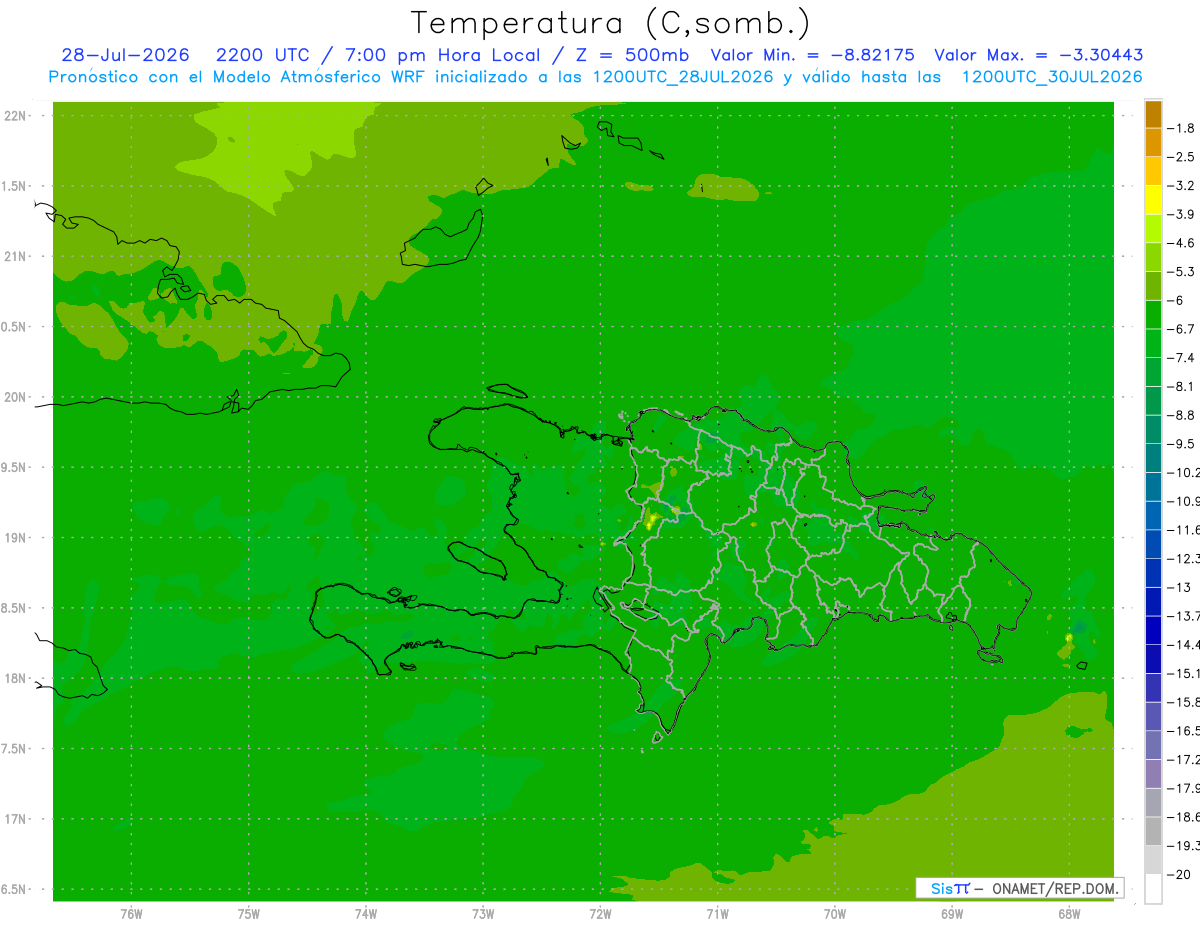The width and height of the screenshot is (1200, 927).
Task: Select the dark orange top legend swatch above -1.8
Action: click(1153, 114)
